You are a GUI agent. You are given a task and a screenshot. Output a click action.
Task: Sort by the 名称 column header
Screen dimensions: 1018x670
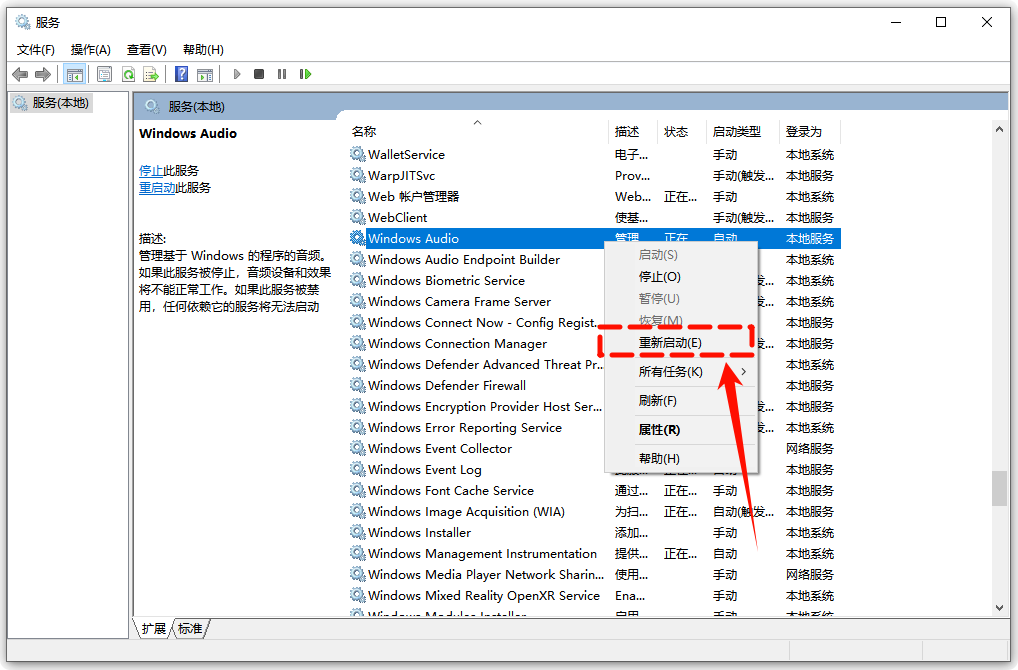478,132
